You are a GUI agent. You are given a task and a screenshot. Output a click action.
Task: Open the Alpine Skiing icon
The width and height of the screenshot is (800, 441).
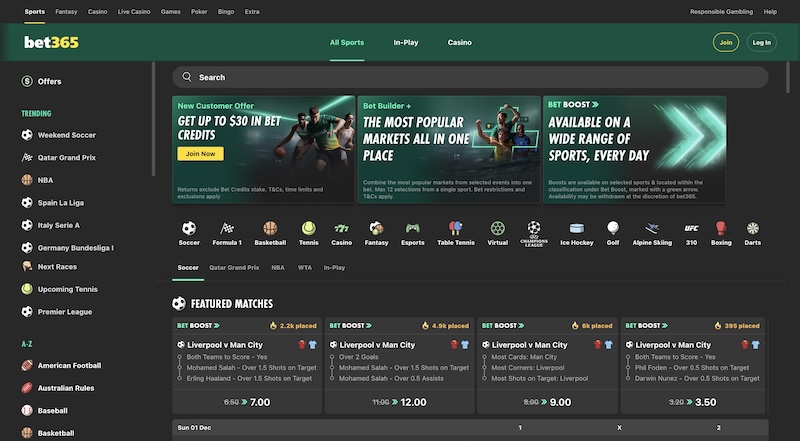pyautogui.click(x=652, y=228)
